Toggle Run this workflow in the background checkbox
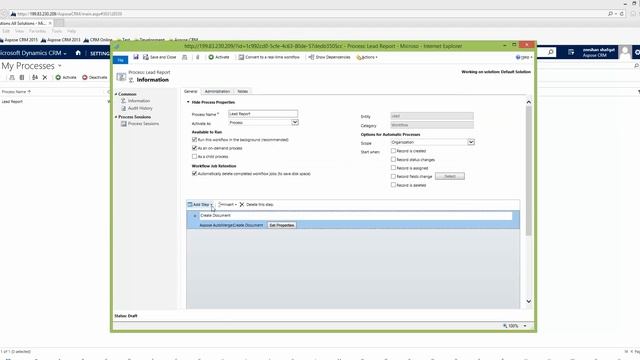 click(194, 140)
